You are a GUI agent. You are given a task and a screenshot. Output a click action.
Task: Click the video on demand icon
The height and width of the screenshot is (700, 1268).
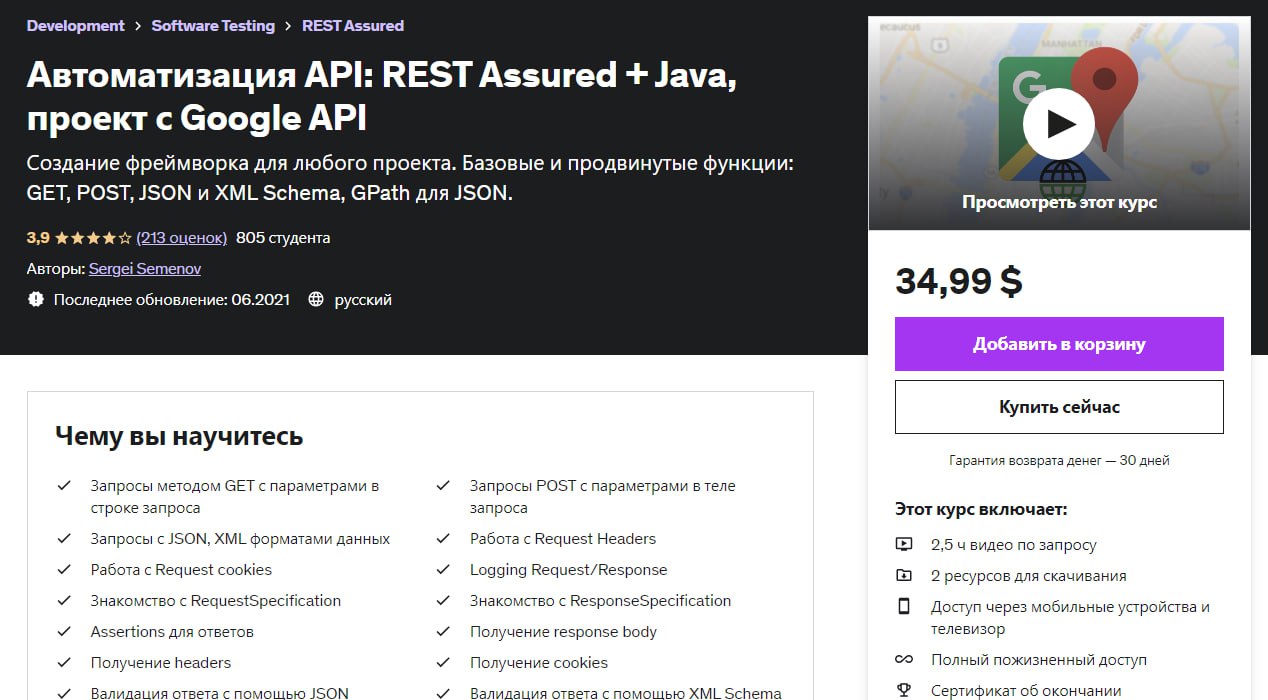click(904, 545)
